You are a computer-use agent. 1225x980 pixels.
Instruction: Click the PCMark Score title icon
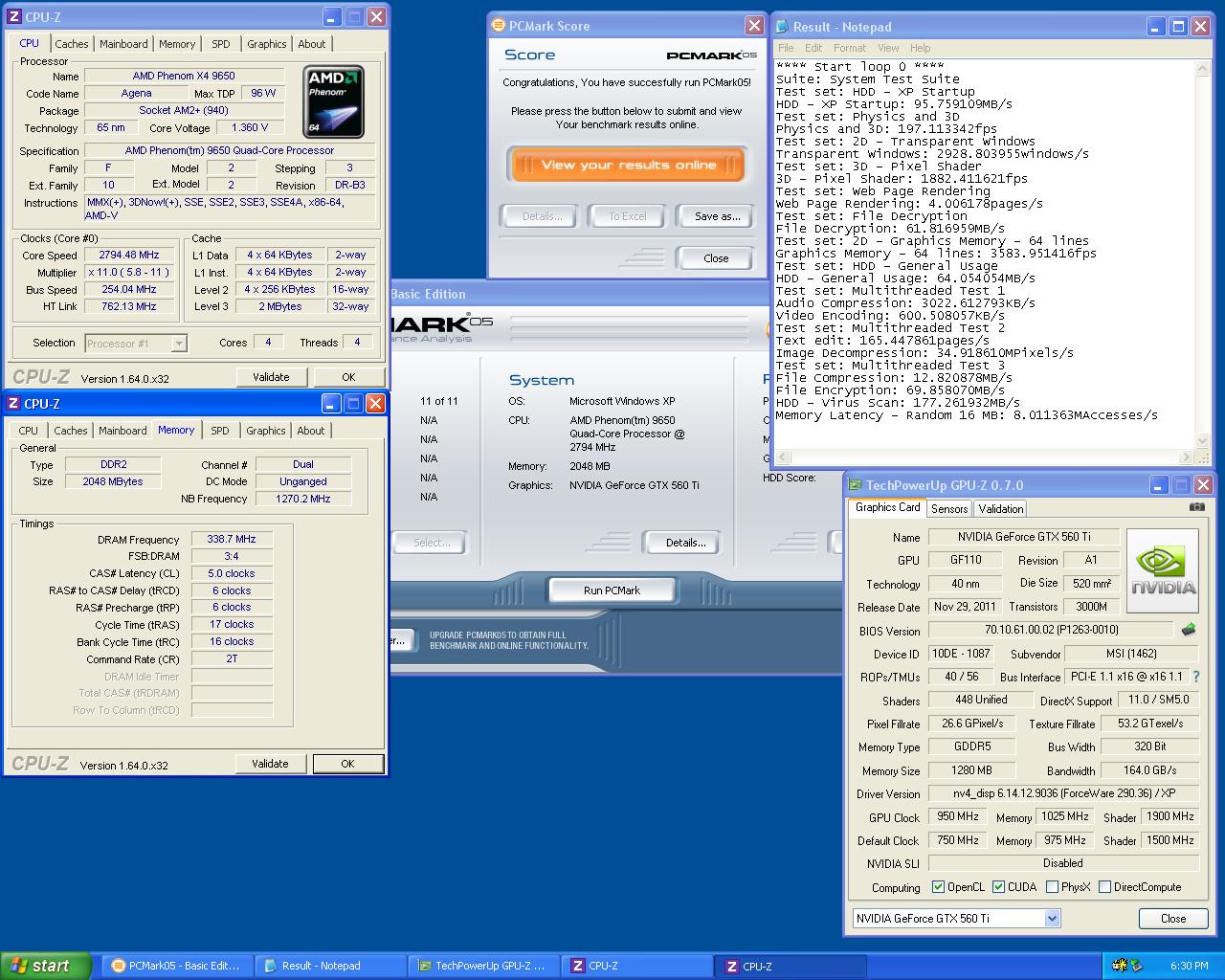coord(498,26)
